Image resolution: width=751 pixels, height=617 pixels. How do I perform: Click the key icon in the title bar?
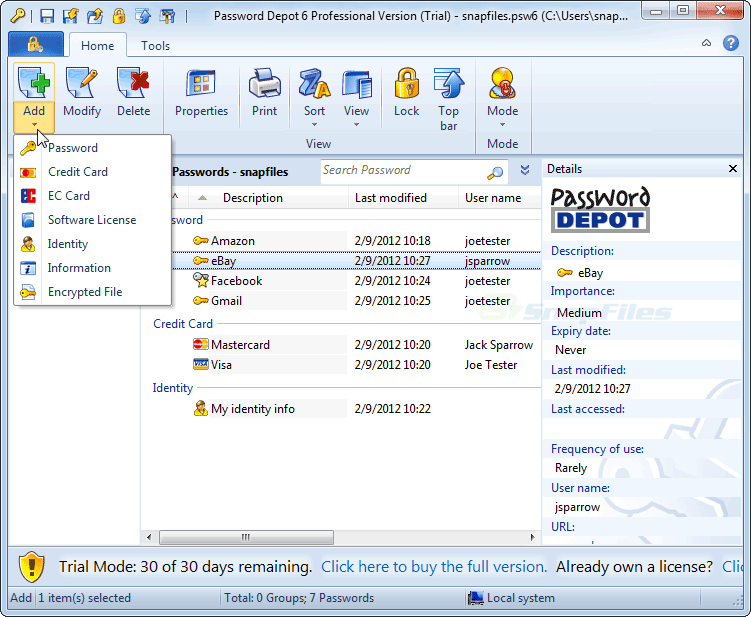coord(18,16)
